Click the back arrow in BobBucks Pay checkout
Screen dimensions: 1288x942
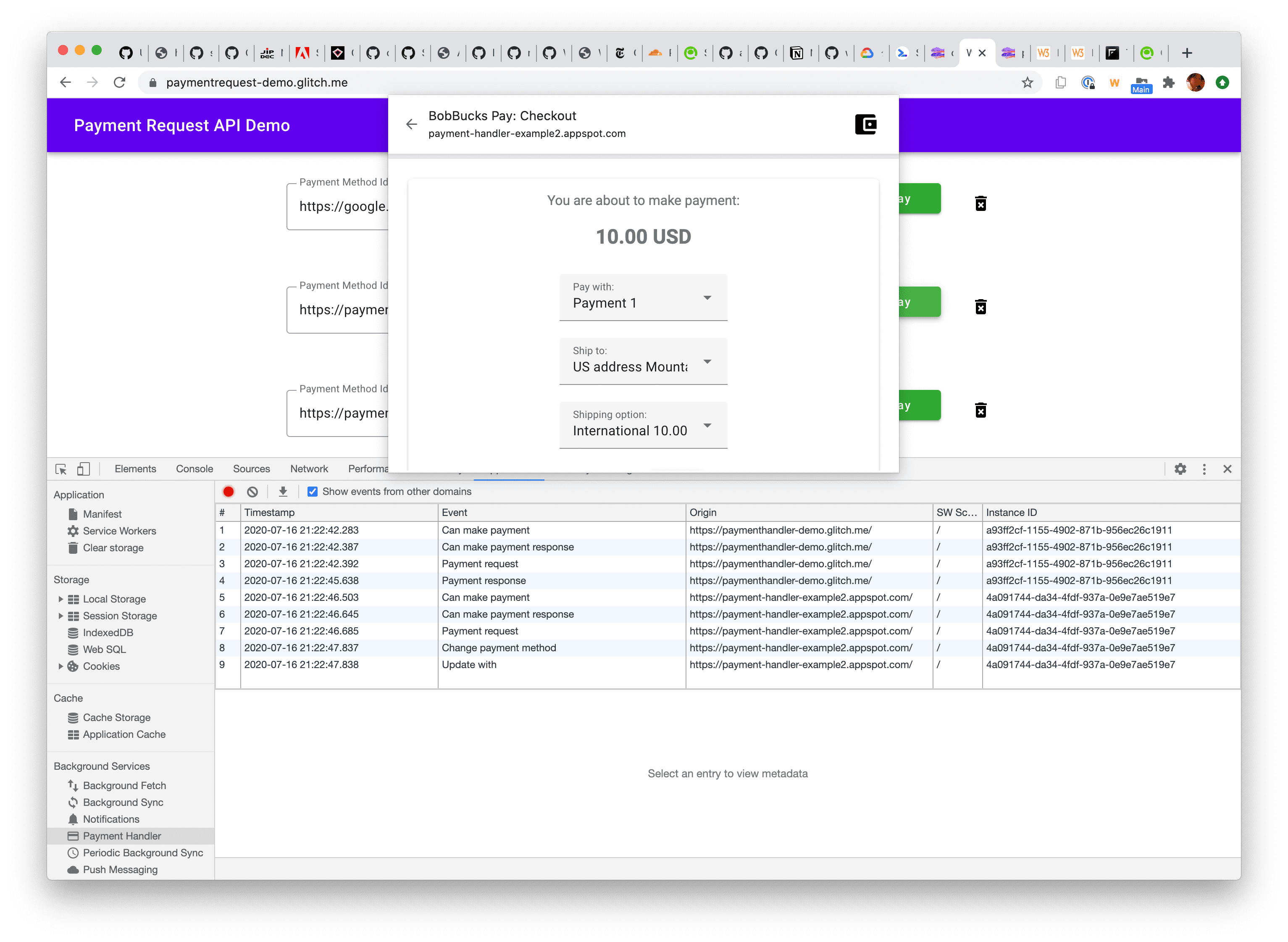point(410,123)
